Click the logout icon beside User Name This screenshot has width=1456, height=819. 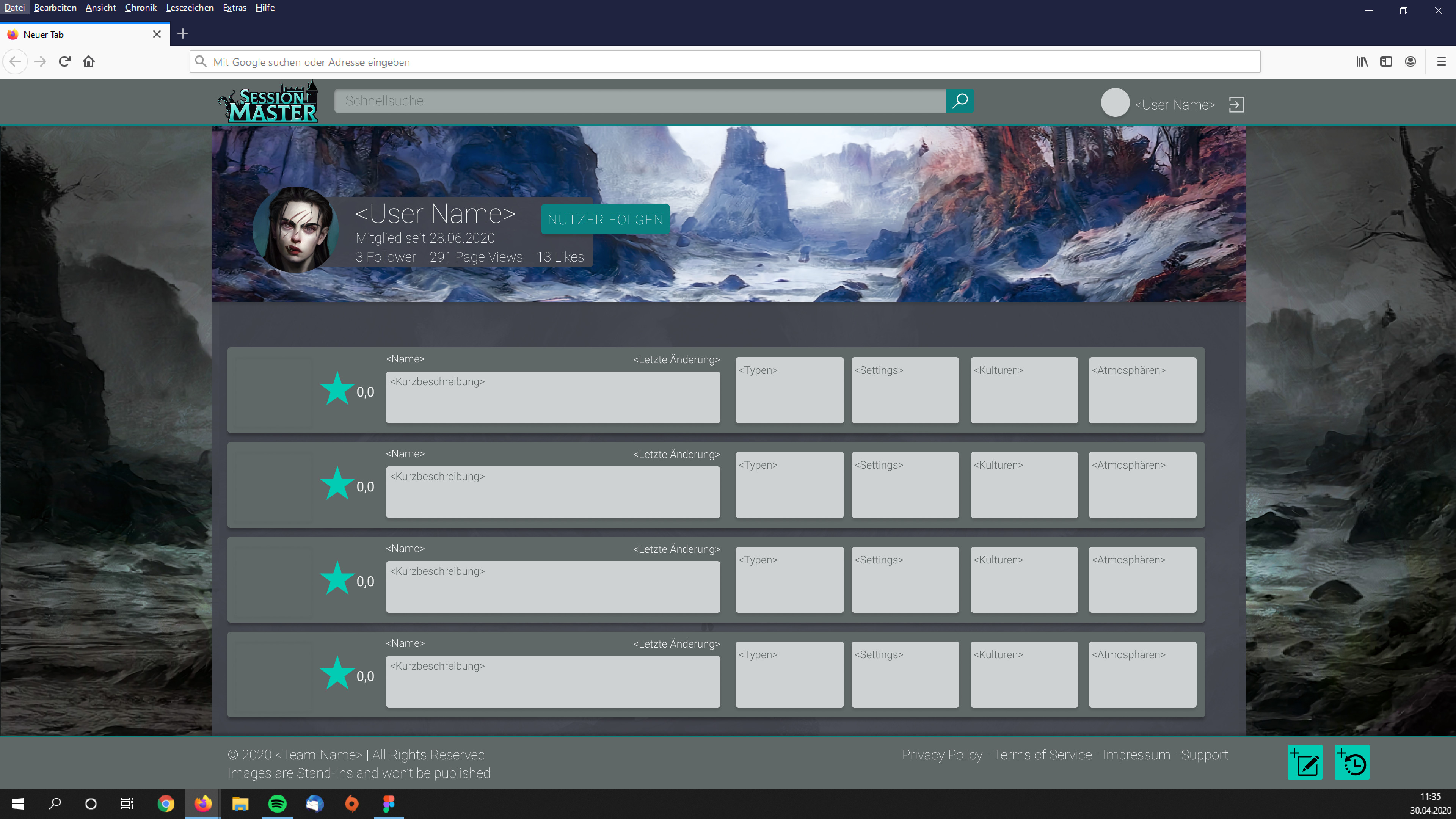pos(1236,105)
